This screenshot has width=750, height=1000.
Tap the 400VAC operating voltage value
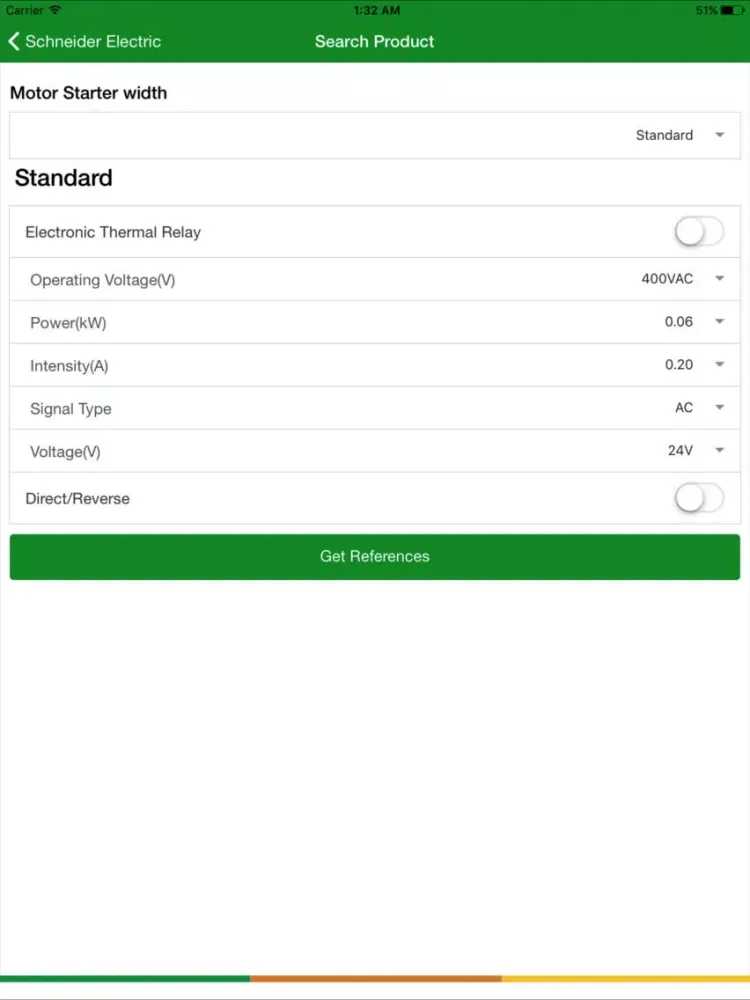click(x=667, y=279)
